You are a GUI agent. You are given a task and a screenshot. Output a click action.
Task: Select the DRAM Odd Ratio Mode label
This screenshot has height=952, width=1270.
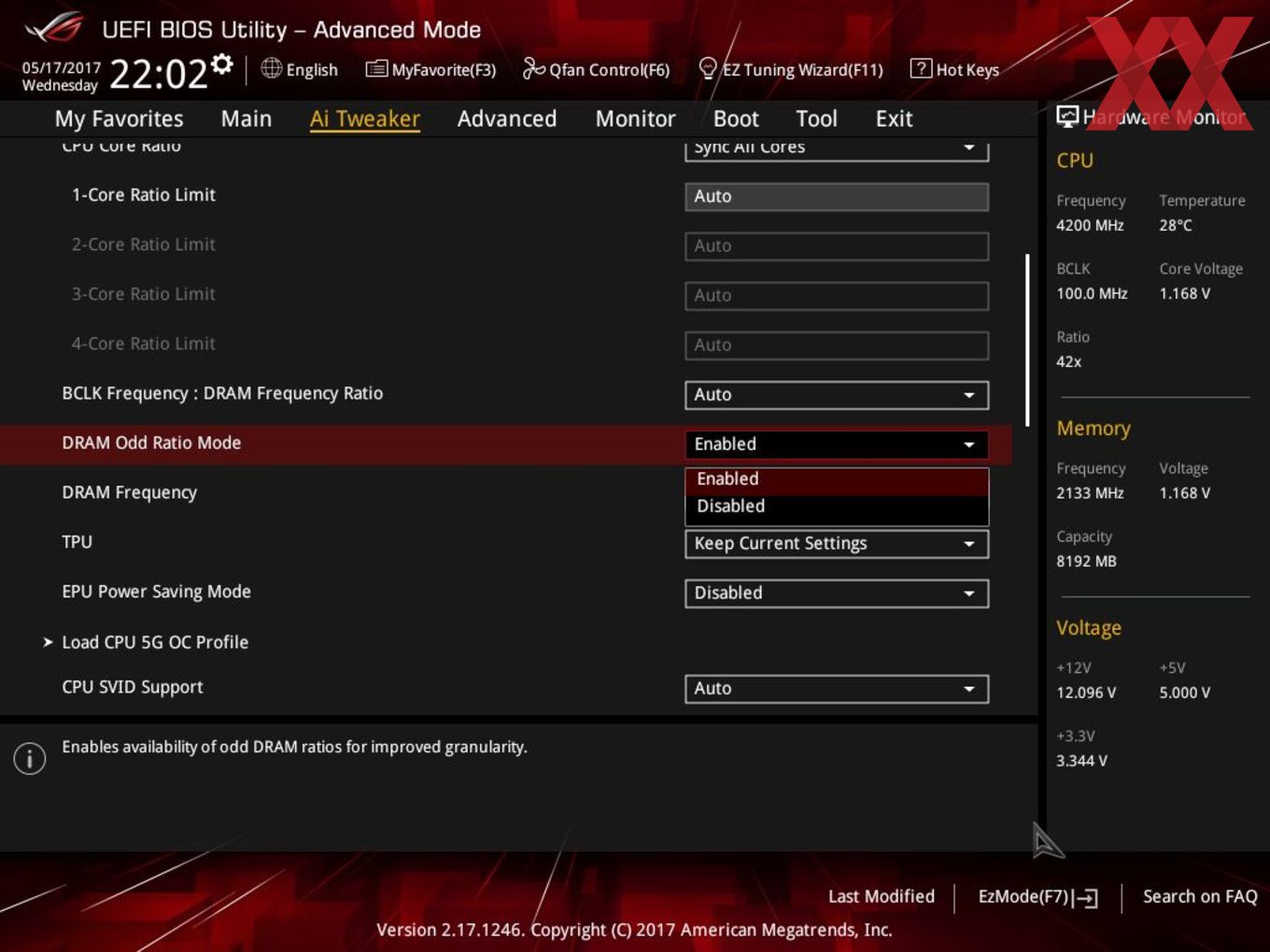(x=151, y=442)
